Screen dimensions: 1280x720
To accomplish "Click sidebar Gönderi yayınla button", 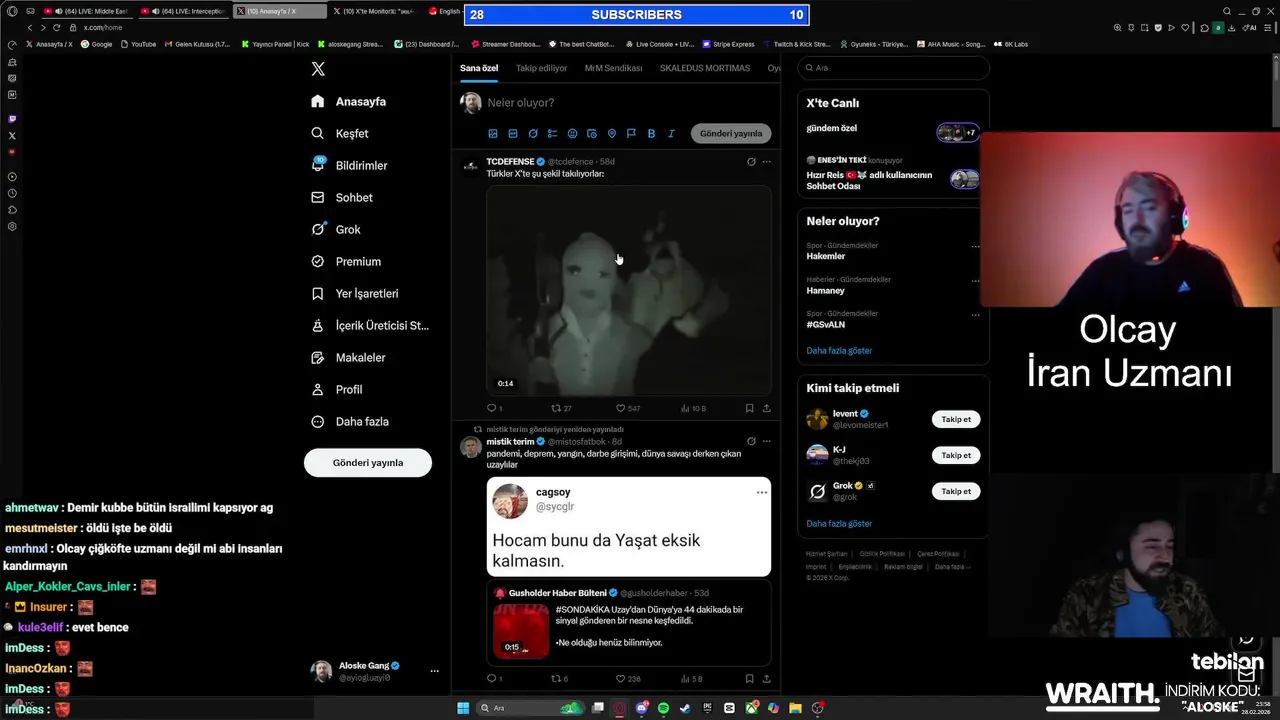I will tap(368, 462).
